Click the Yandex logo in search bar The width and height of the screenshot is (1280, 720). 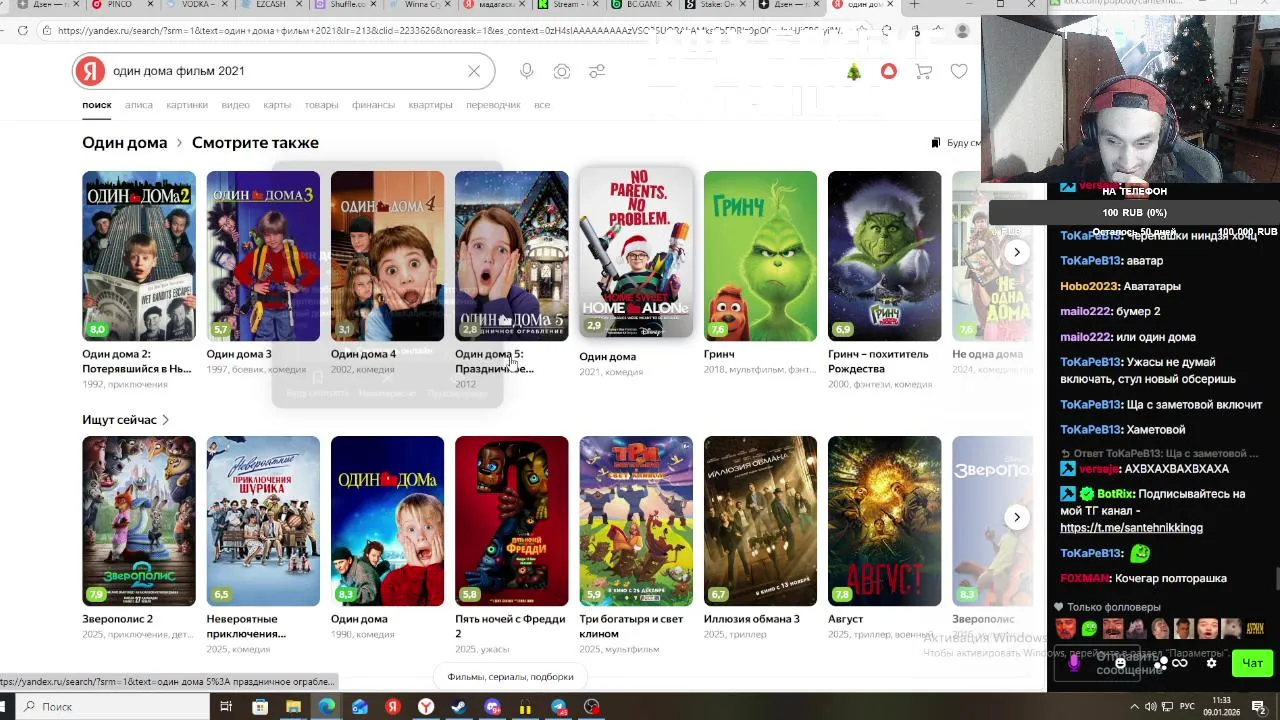[x=90, y=71]
